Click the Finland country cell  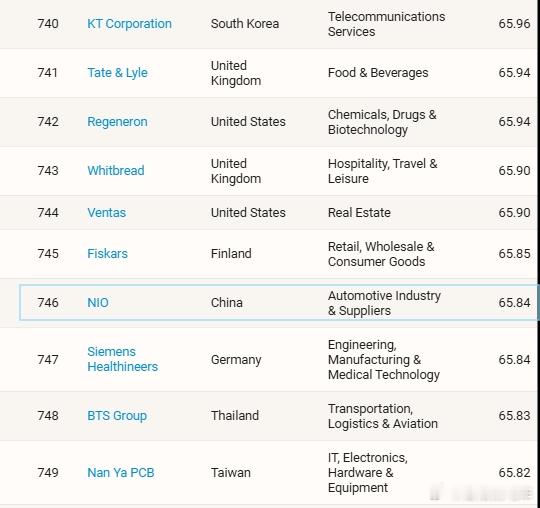231,253
